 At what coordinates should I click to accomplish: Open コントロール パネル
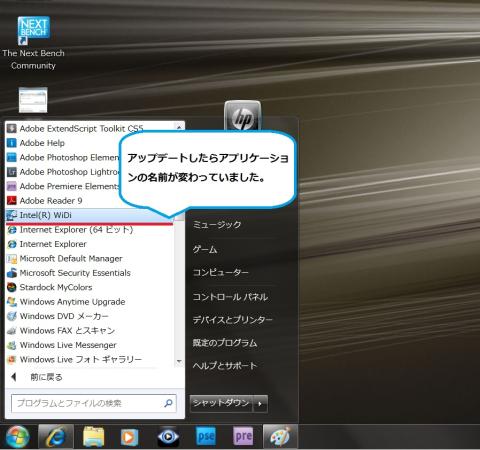point(230,297)
